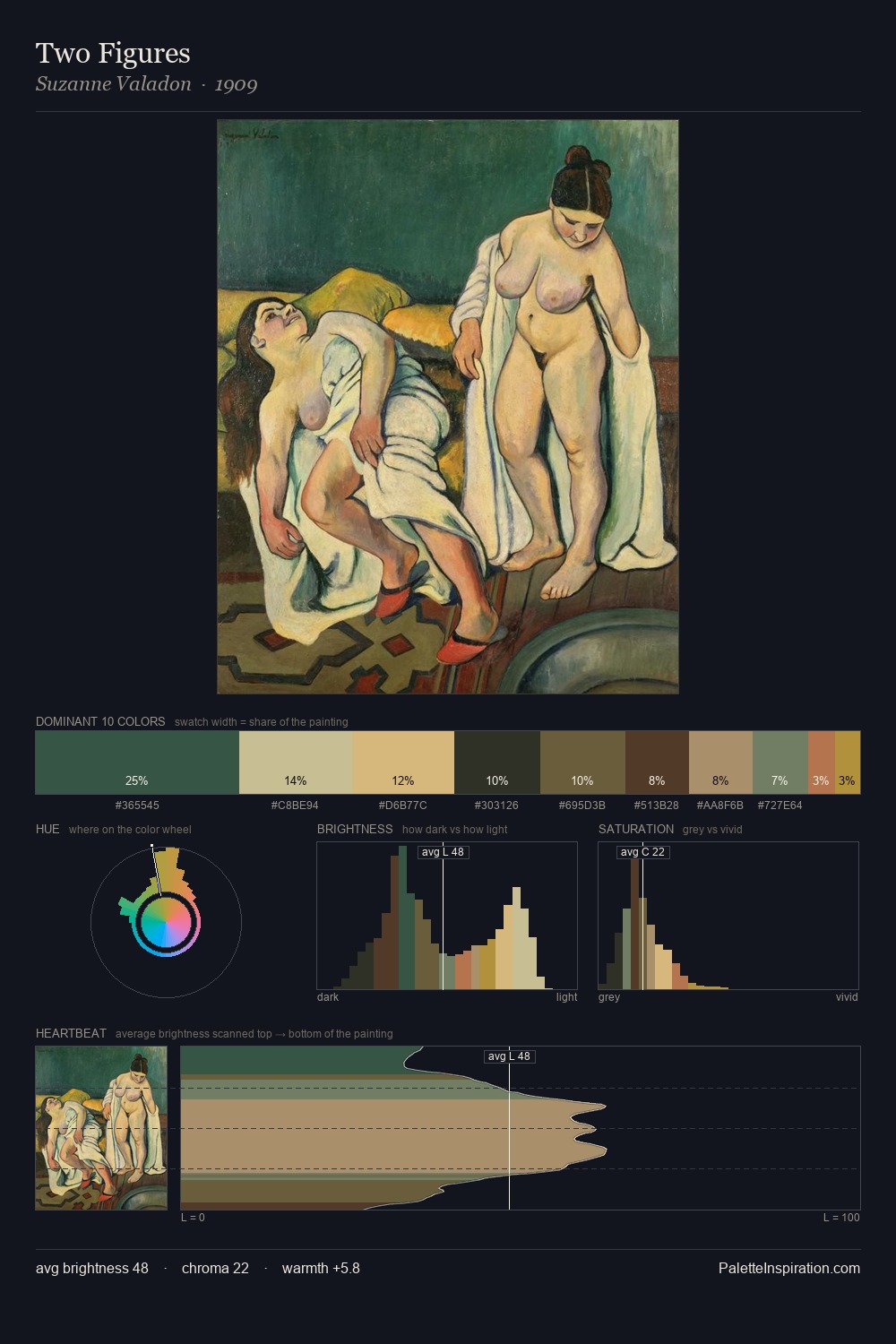
Task: Pick the 12% tan swatch
Action: pos(403,762)
